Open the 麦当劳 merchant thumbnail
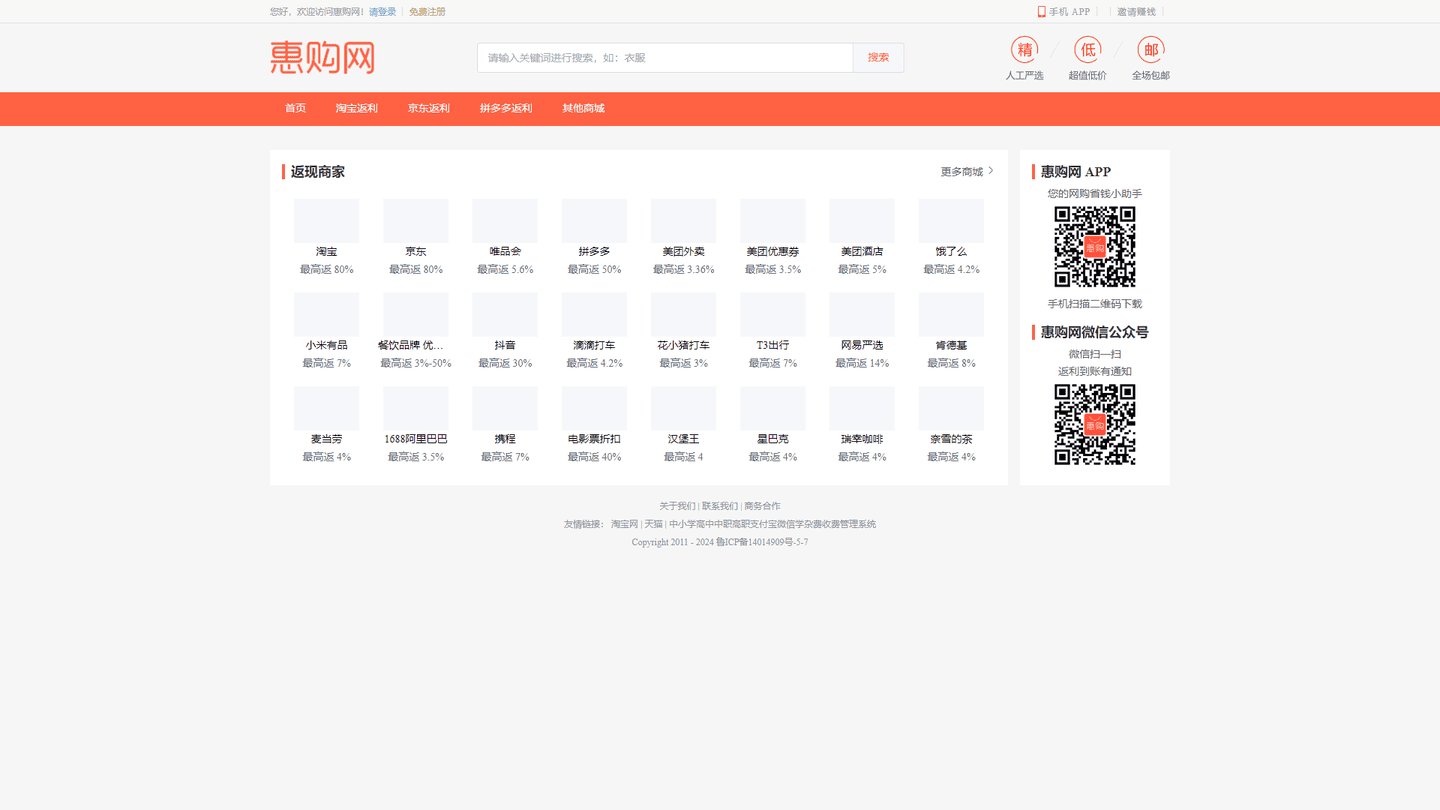Image resolution: width=1440 pixels, height=810 pixels. tap(326, 409)
